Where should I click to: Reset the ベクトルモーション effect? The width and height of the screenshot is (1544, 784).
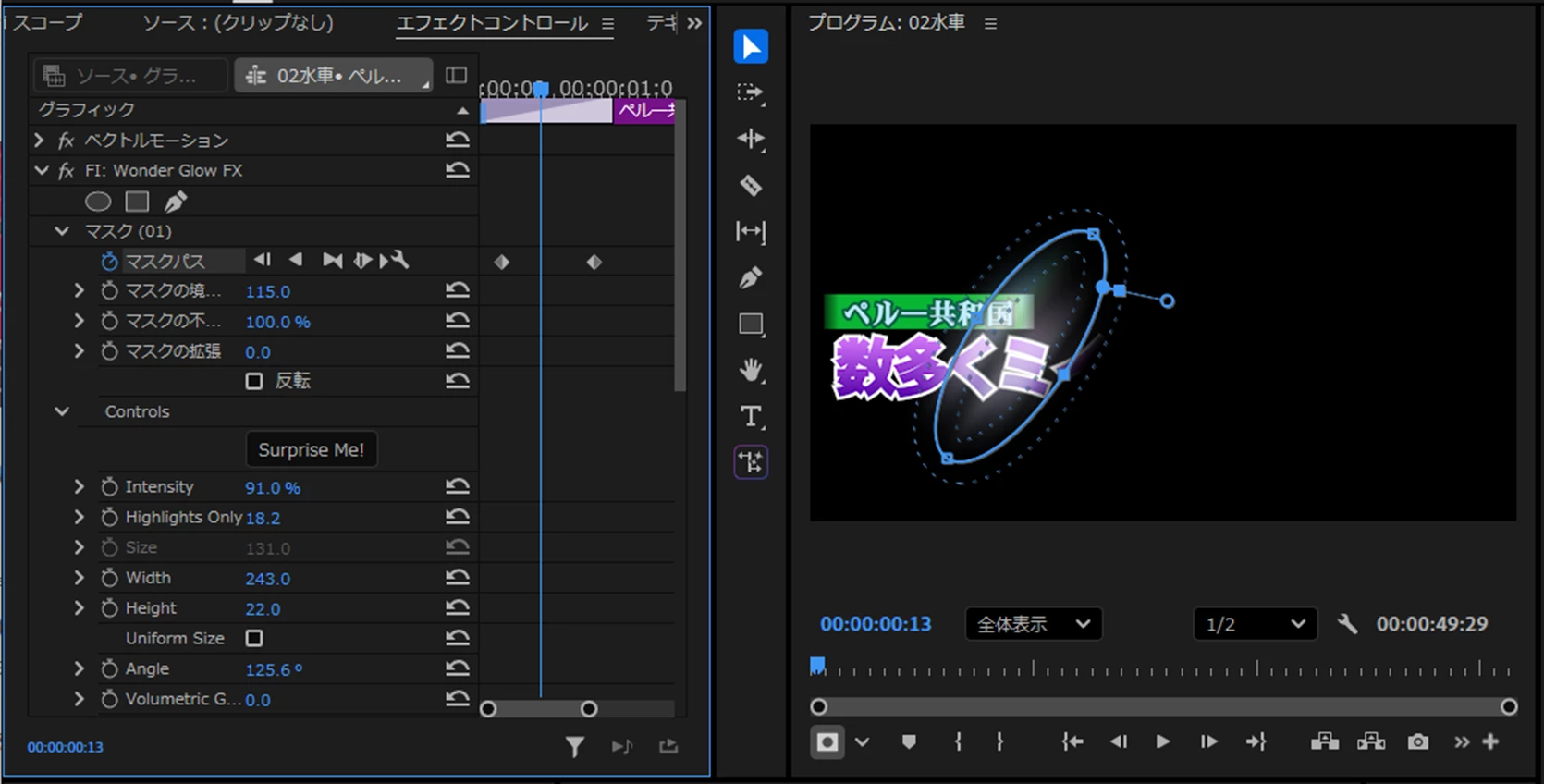pos(458,141)
